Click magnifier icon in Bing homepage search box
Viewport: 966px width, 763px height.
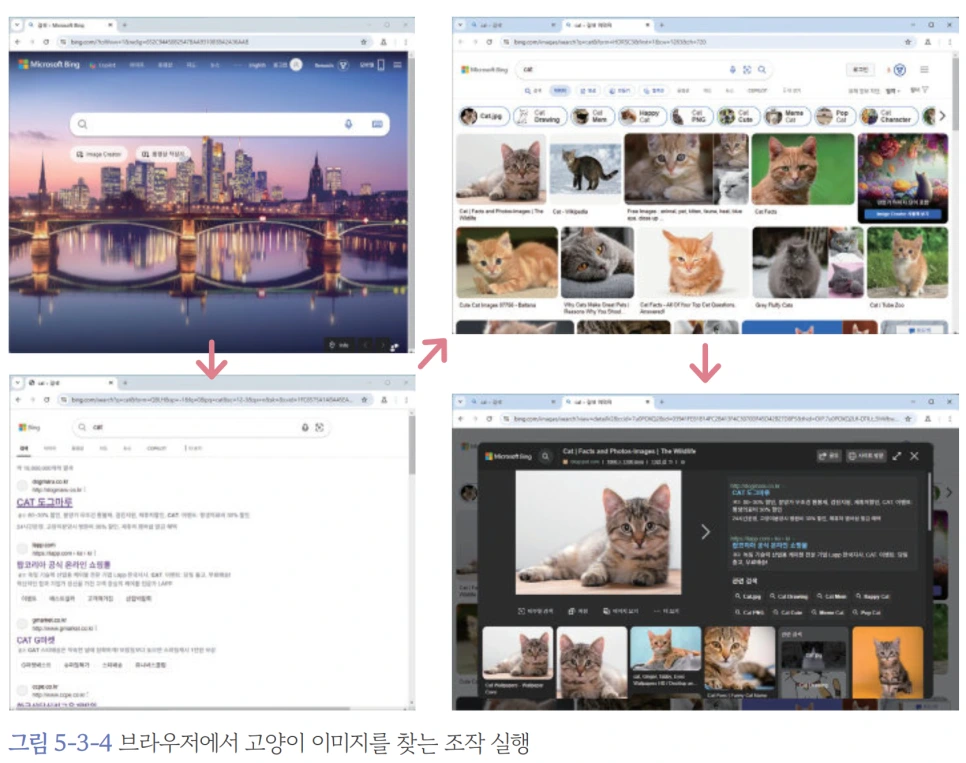[82, 124]
